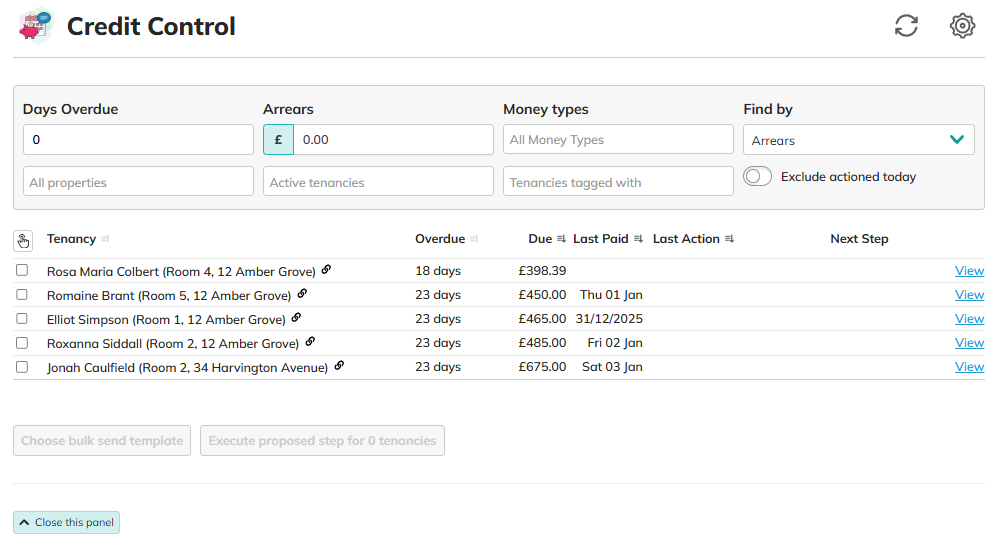Open the Active tenancies filter

(x=378, y=182)
